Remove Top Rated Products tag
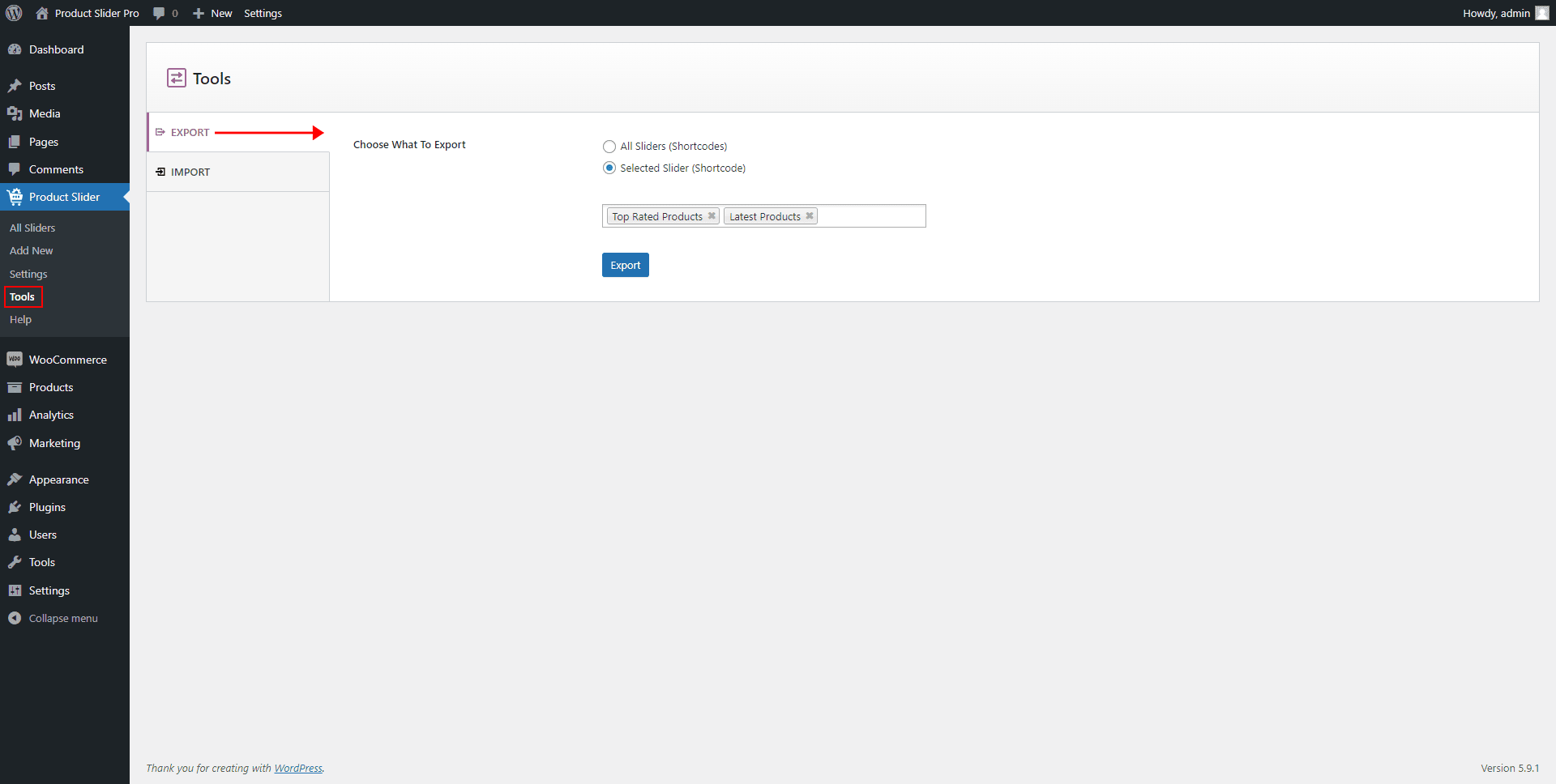 point(712,216)
